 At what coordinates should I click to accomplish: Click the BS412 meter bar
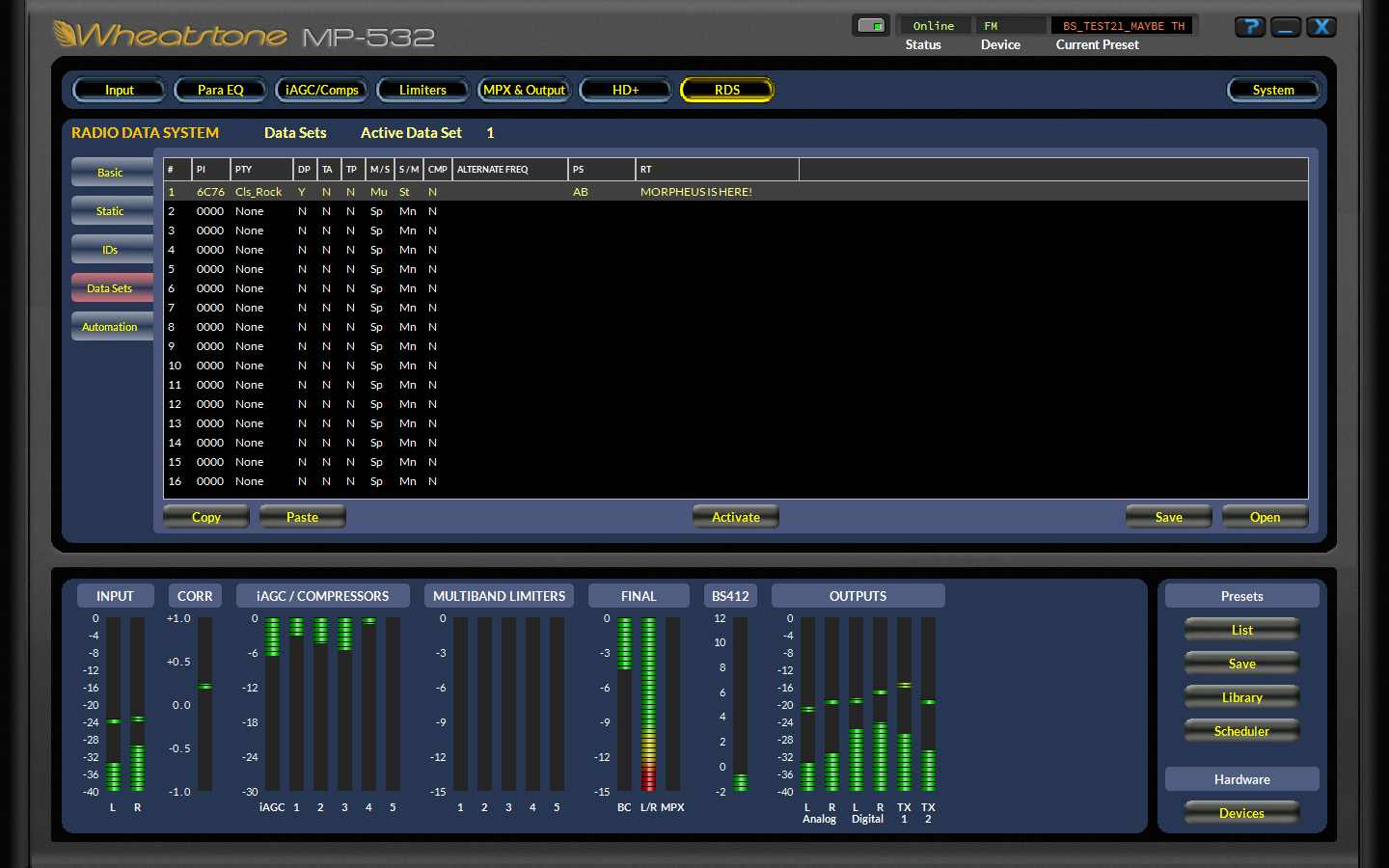(x=740, y=704)
